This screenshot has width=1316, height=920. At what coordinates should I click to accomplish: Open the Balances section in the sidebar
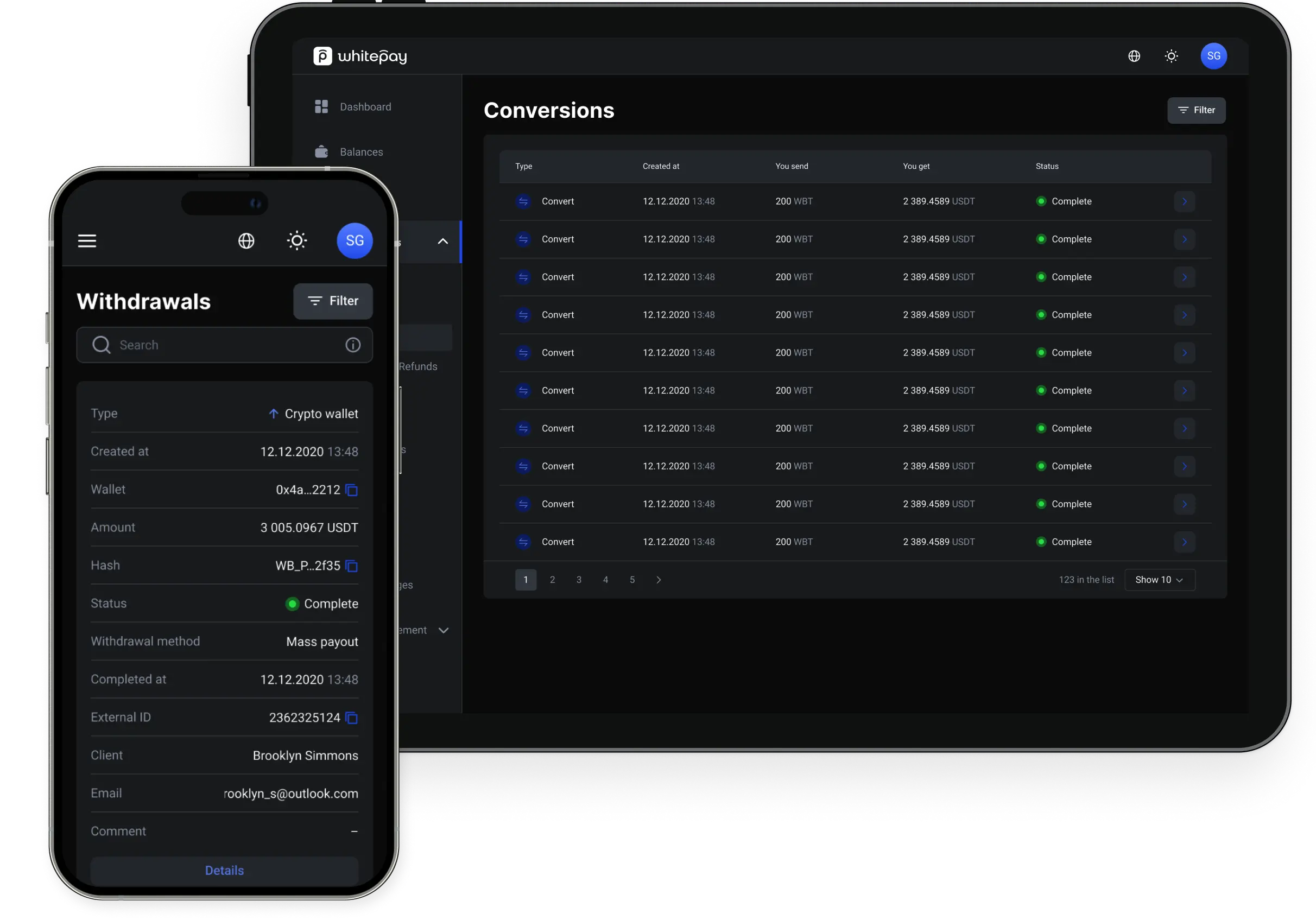(361, 151)
